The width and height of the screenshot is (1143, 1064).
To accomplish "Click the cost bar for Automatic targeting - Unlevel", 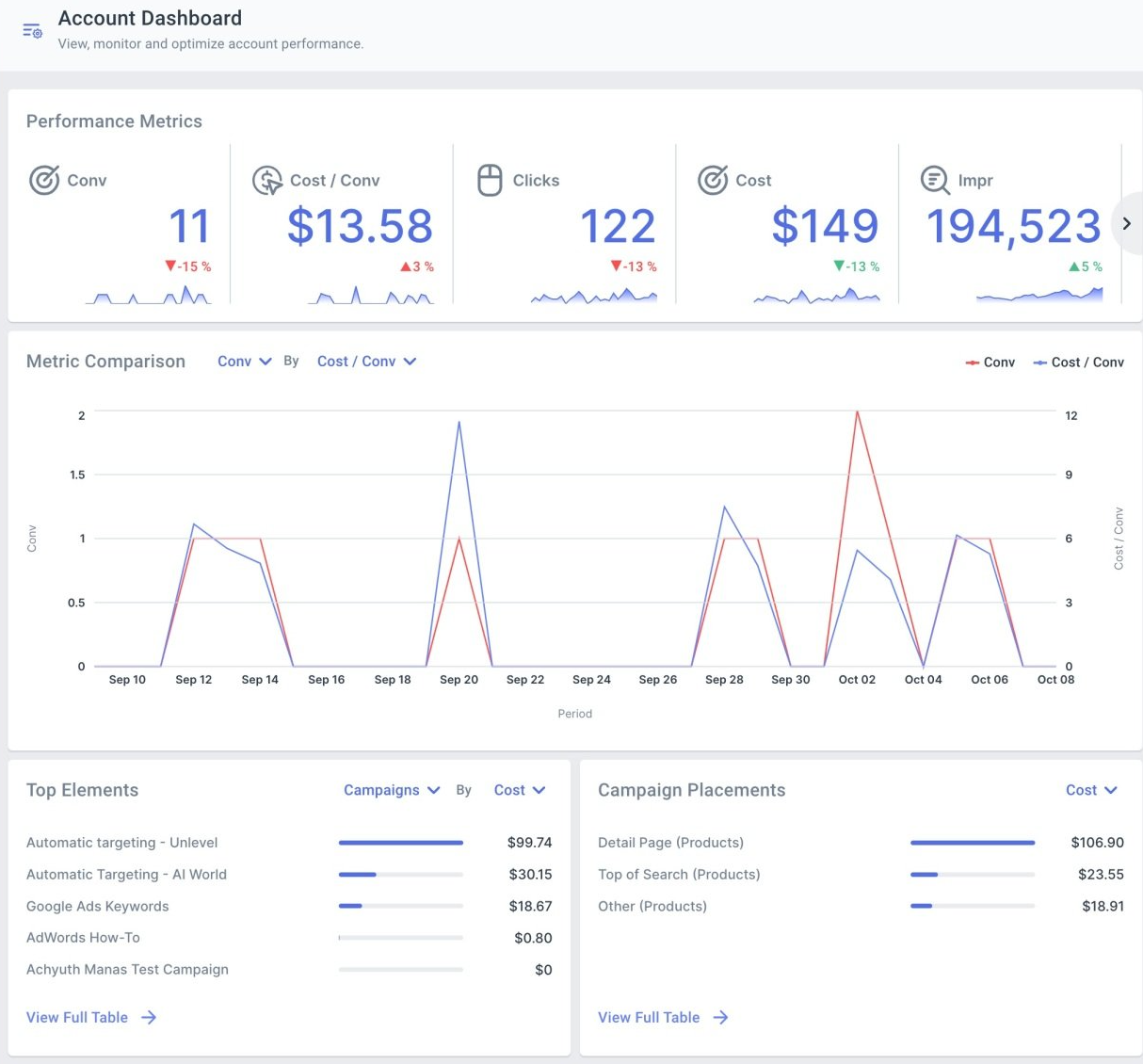I will [400, 842].
